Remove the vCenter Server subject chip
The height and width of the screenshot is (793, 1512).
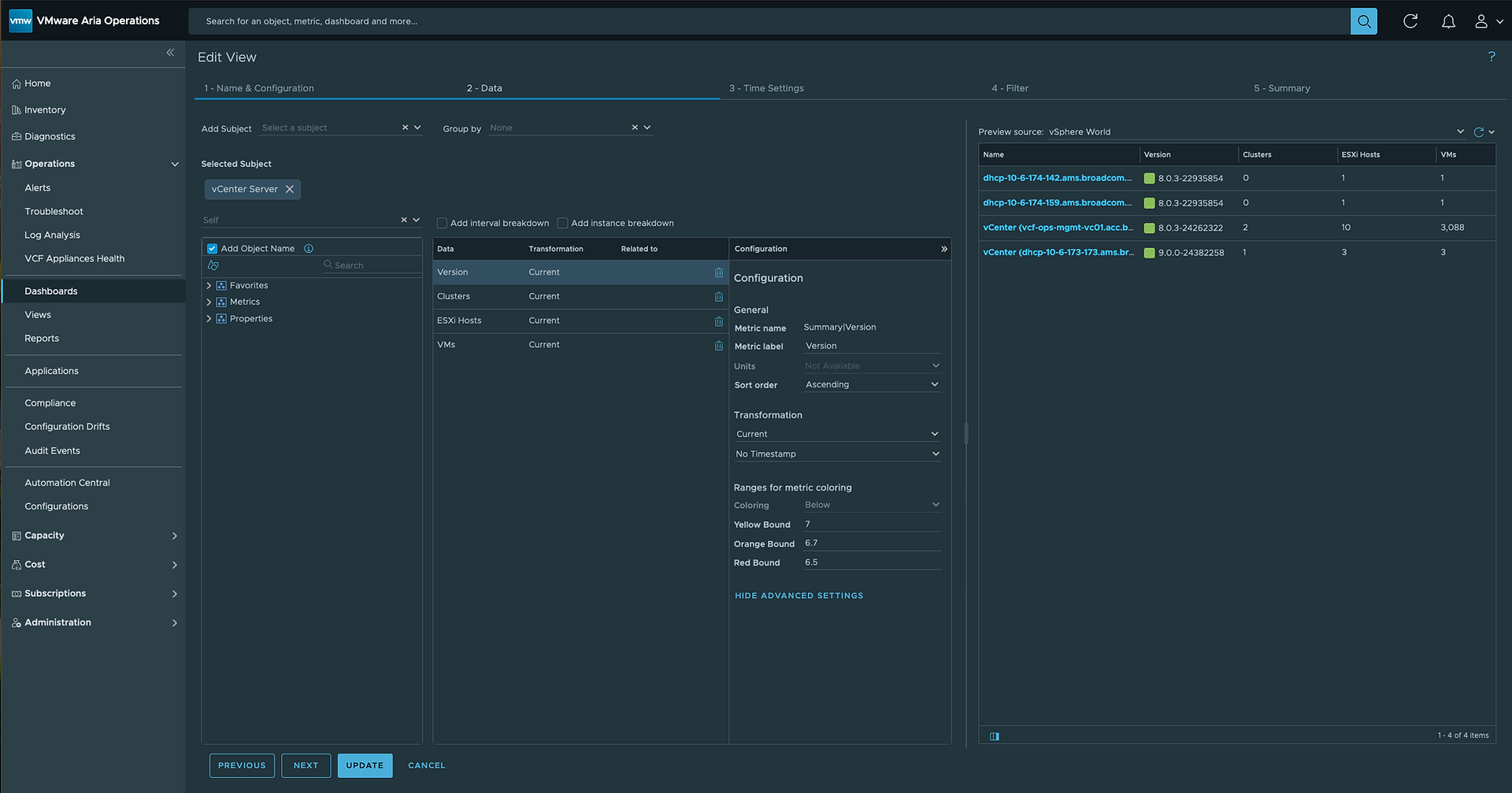(x=290, y=189)
